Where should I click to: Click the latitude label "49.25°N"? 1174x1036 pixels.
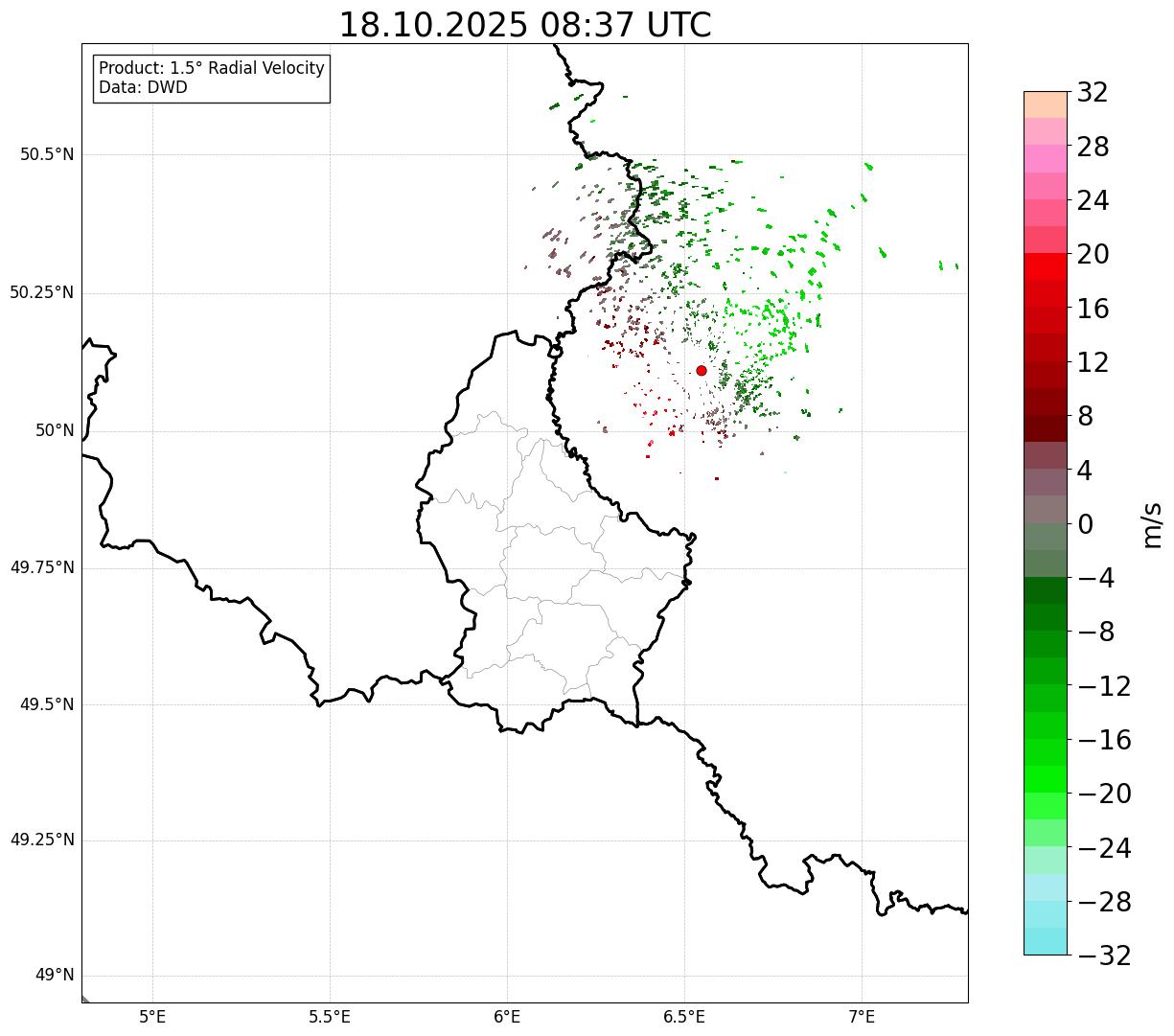click(42, 840)
